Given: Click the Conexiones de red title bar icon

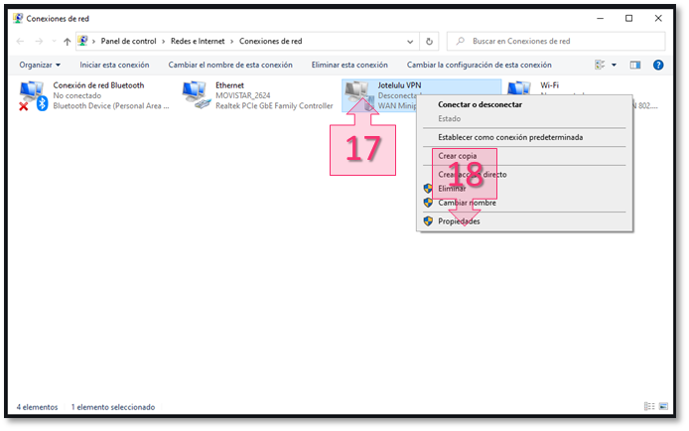Looking at the screenshot, I should coord(18,18).
